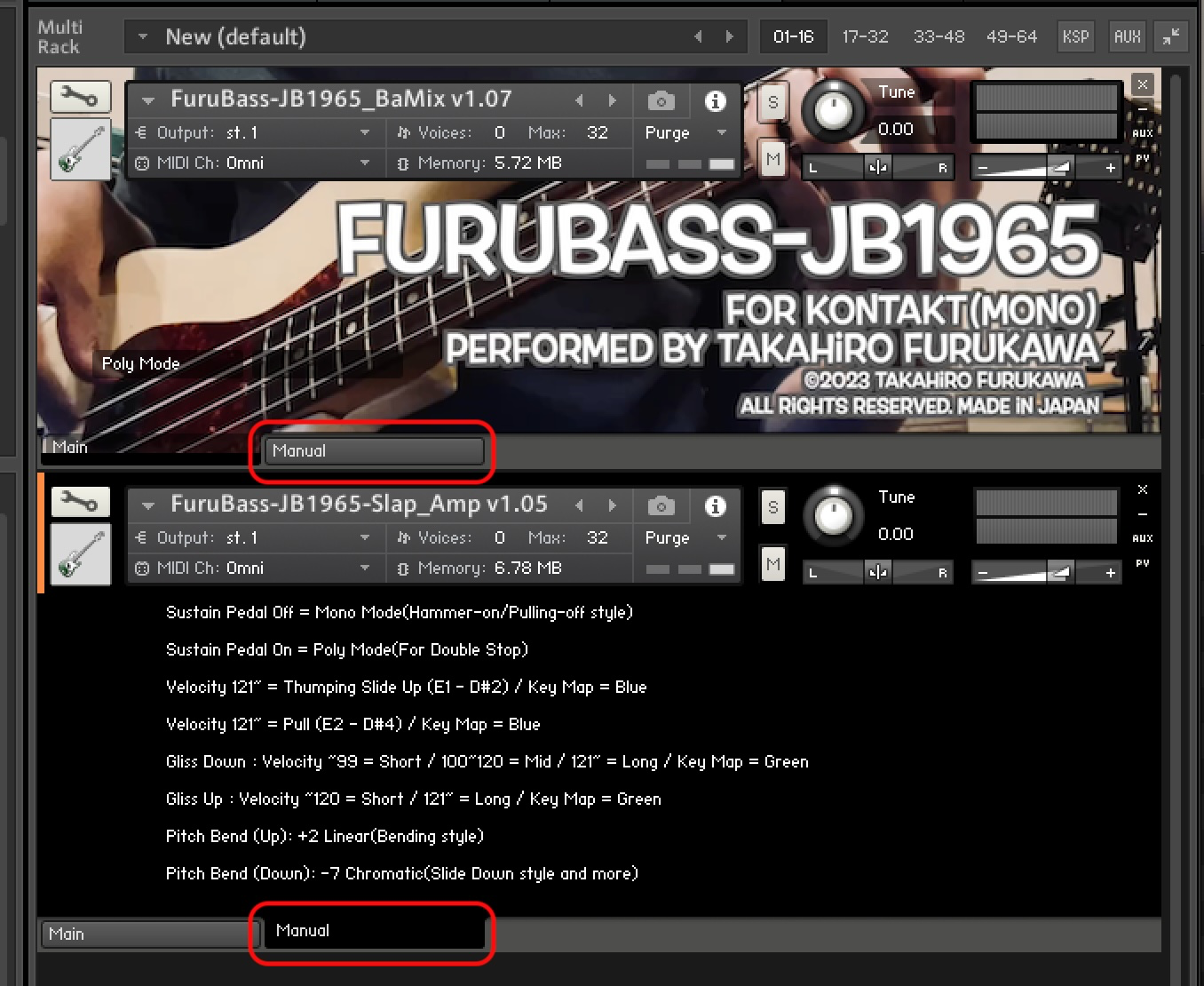The width and height of the screenshot is (1204, 986).
Task: Click the bass guitar icon of Slap_Amp instrument
Action: (81, 554)
